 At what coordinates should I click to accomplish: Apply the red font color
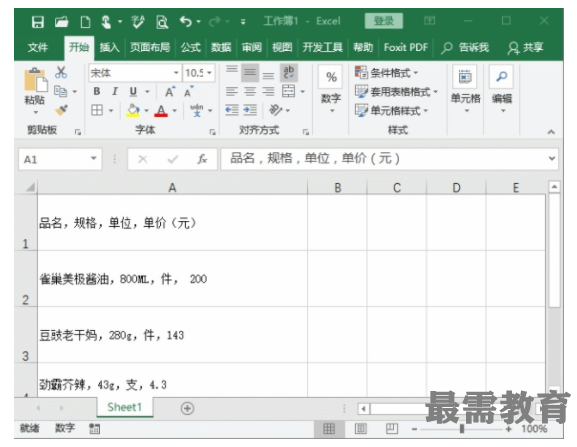[x=161, y=110]
